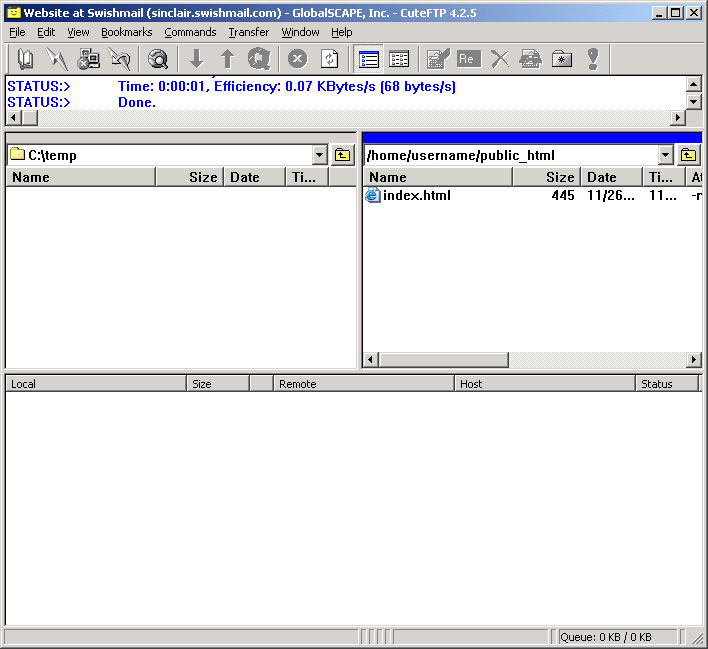Sort local files by Name column

pyautogui.click(x=80, y=177)
